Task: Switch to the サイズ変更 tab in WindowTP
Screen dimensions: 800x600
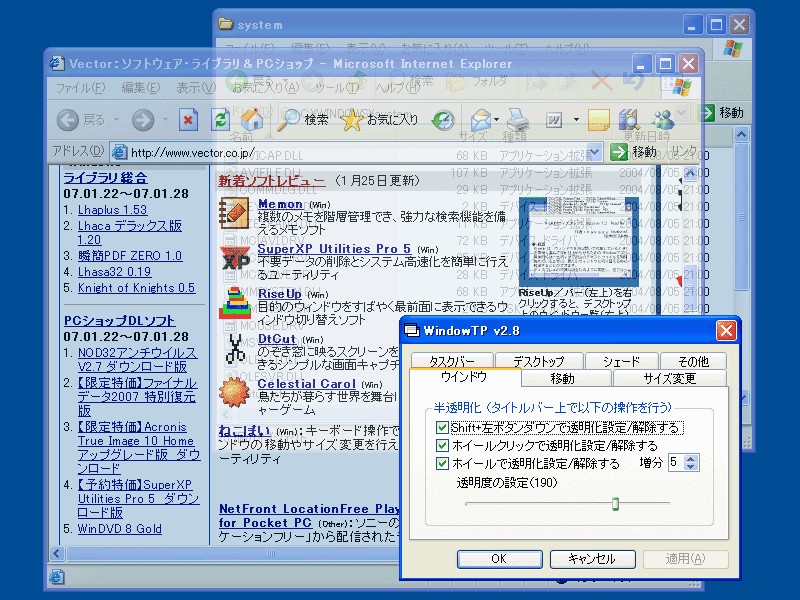Action: [669, 378]
